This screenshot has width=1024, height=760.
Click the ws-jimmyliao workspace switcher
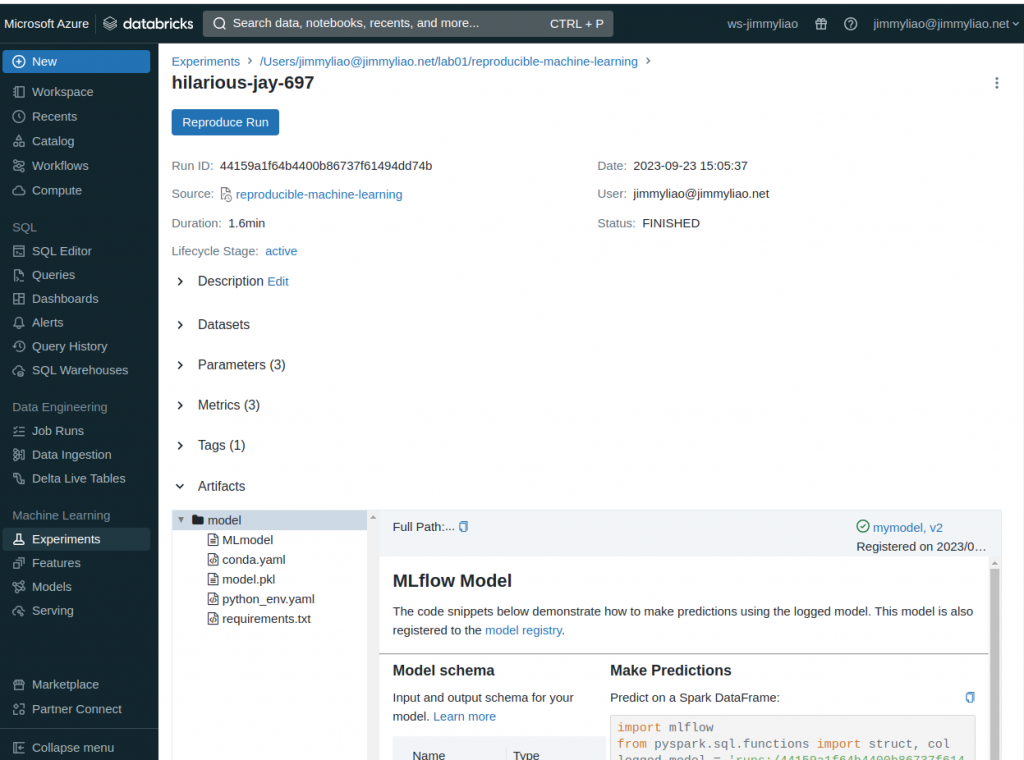click(x=762, y=24)
